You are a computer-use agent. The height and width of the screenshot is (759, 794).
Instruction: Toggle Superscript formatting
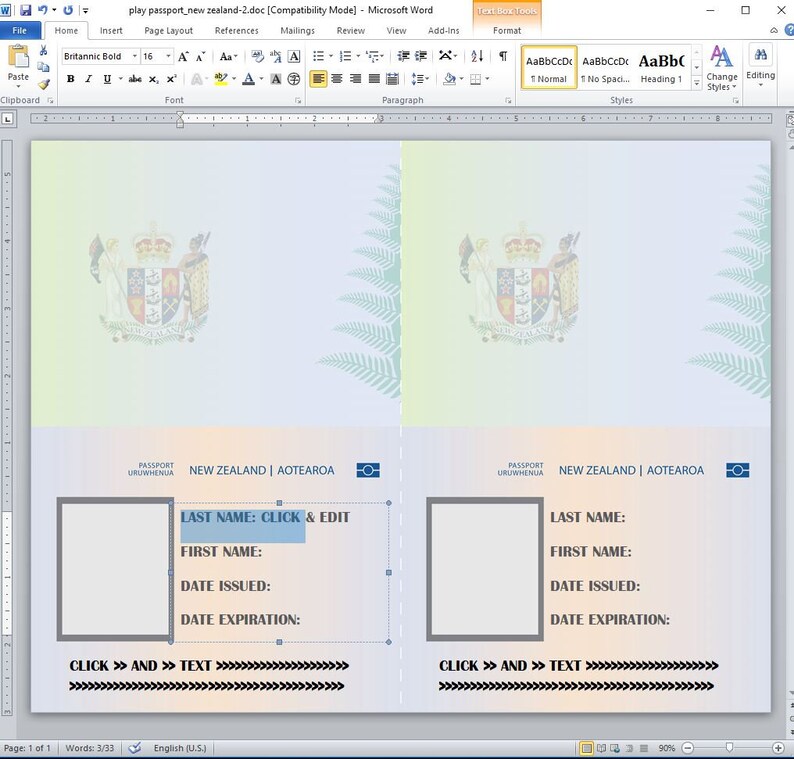click(x=172, y=79)
